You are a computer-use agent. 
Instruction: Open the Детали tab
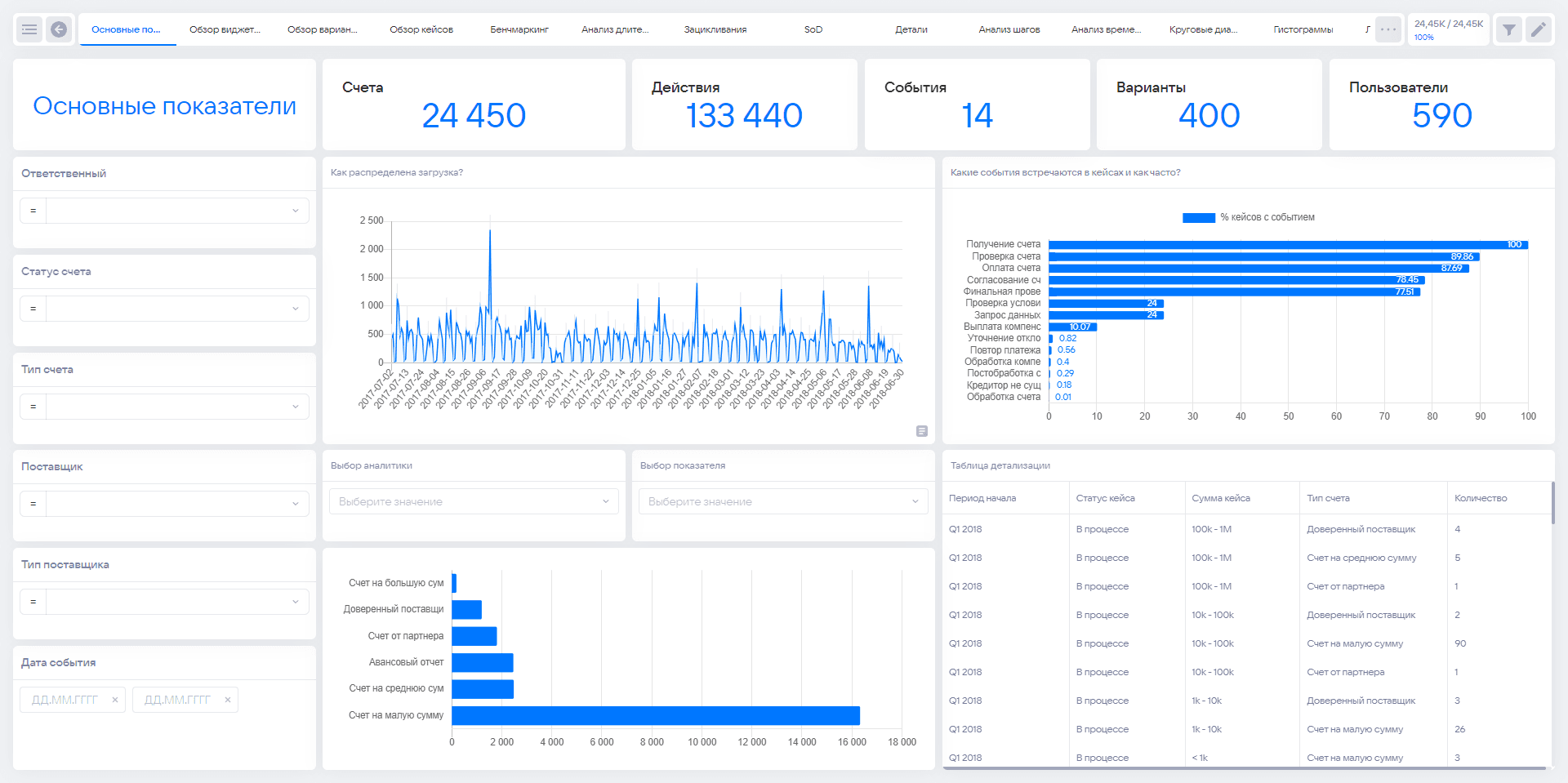click(x=911, y=29)
